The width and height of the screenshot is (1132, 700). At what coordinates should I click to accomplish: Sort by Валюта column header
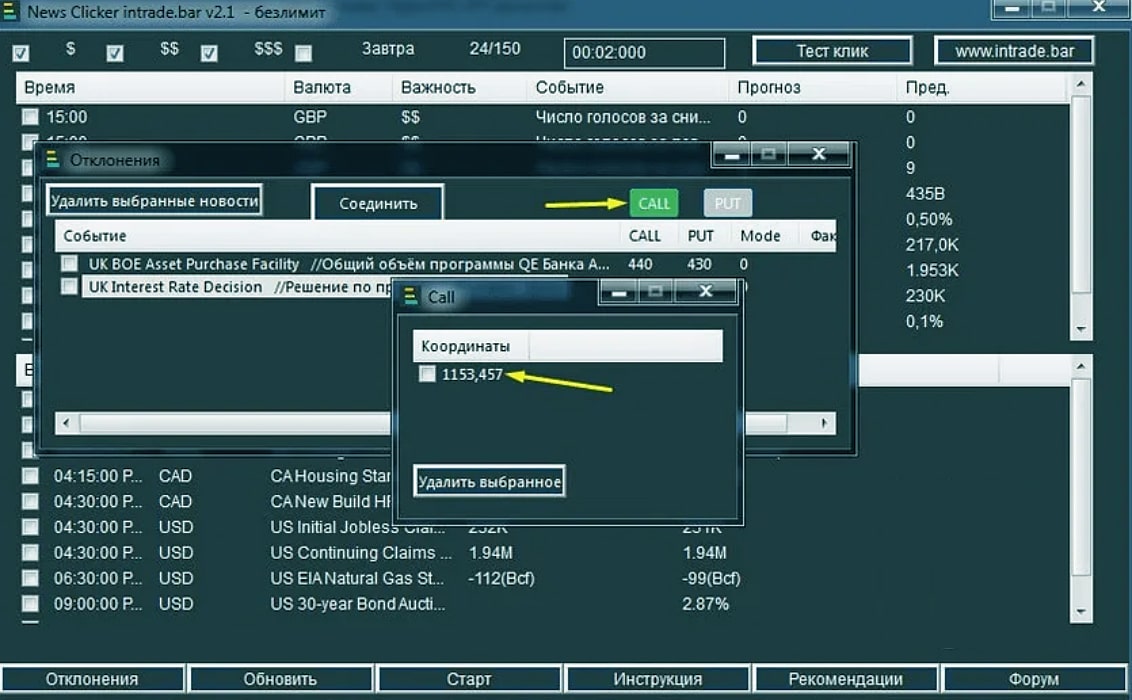[322, 87]
